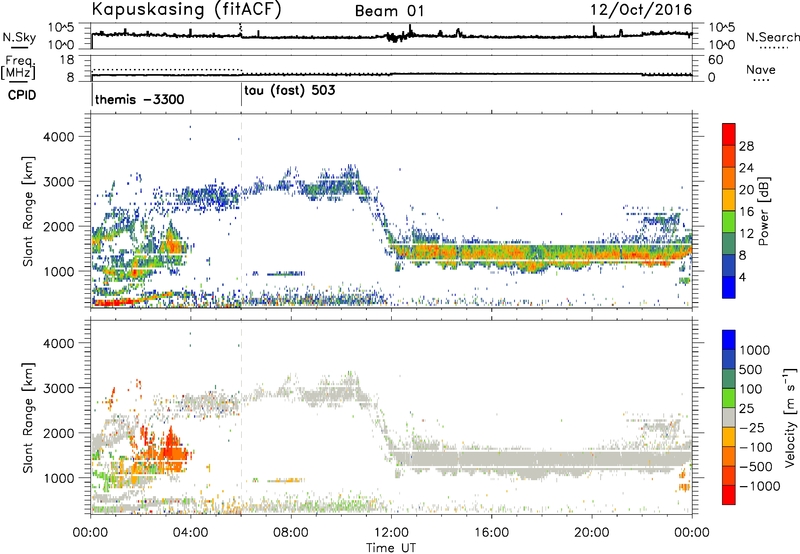The height and width of the screenshot is (554, 800).
Task: Click the 'Velocity [m s-1]' colorbar title
Action: (790, 417)
